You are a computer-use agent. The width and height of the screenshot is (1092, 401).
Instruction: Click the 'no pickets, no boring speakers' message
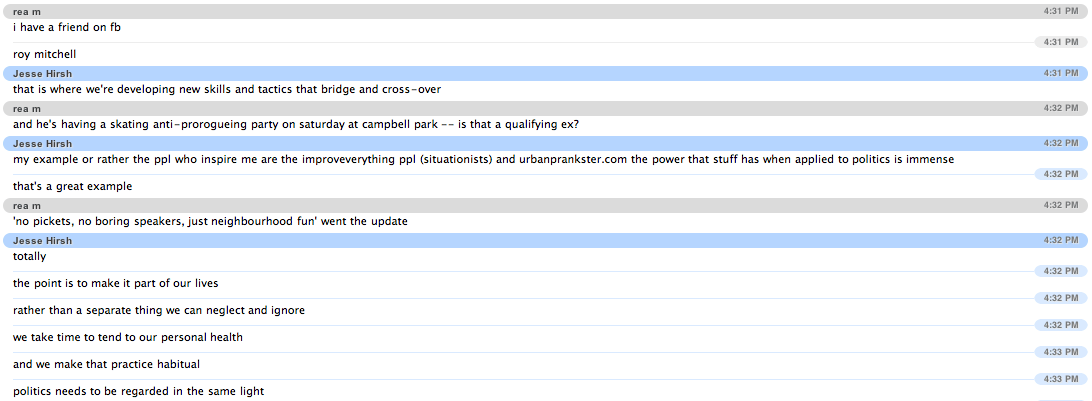pos(210,220)
